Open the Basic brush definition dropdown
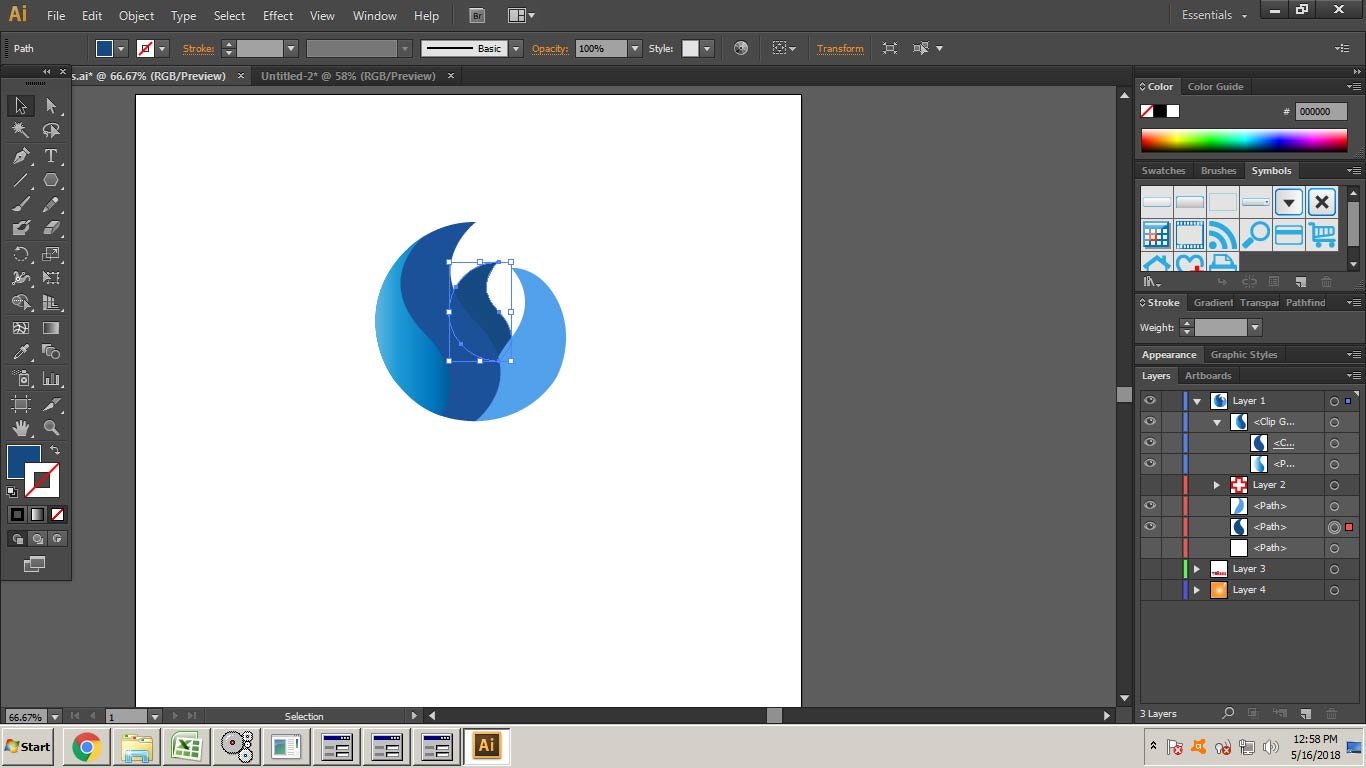Screen dimensions: 1366x768 (x=516, y=48)
